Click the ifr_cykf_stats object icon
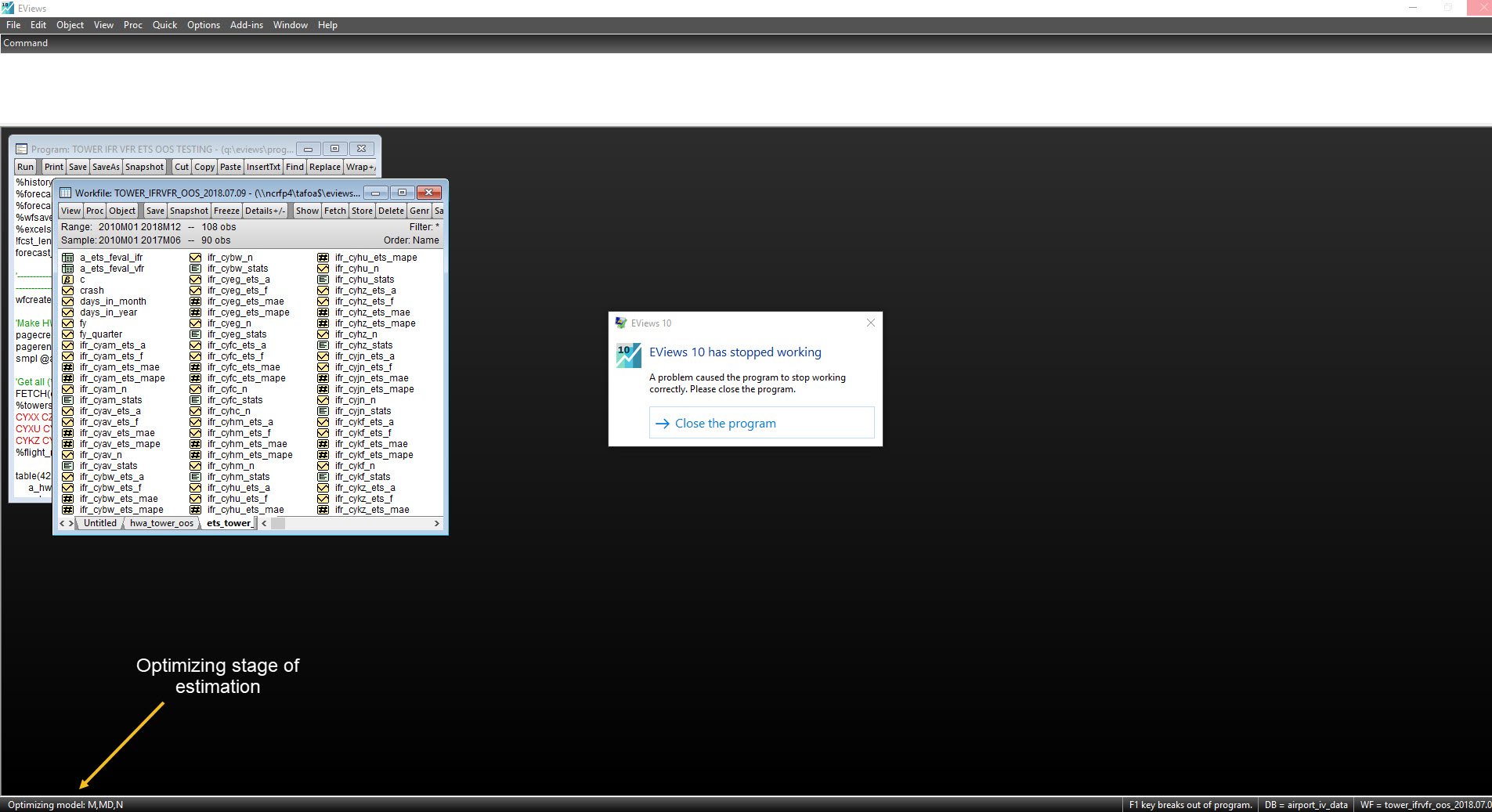Viewport: 1492px width, 812px height. (323, 477)
